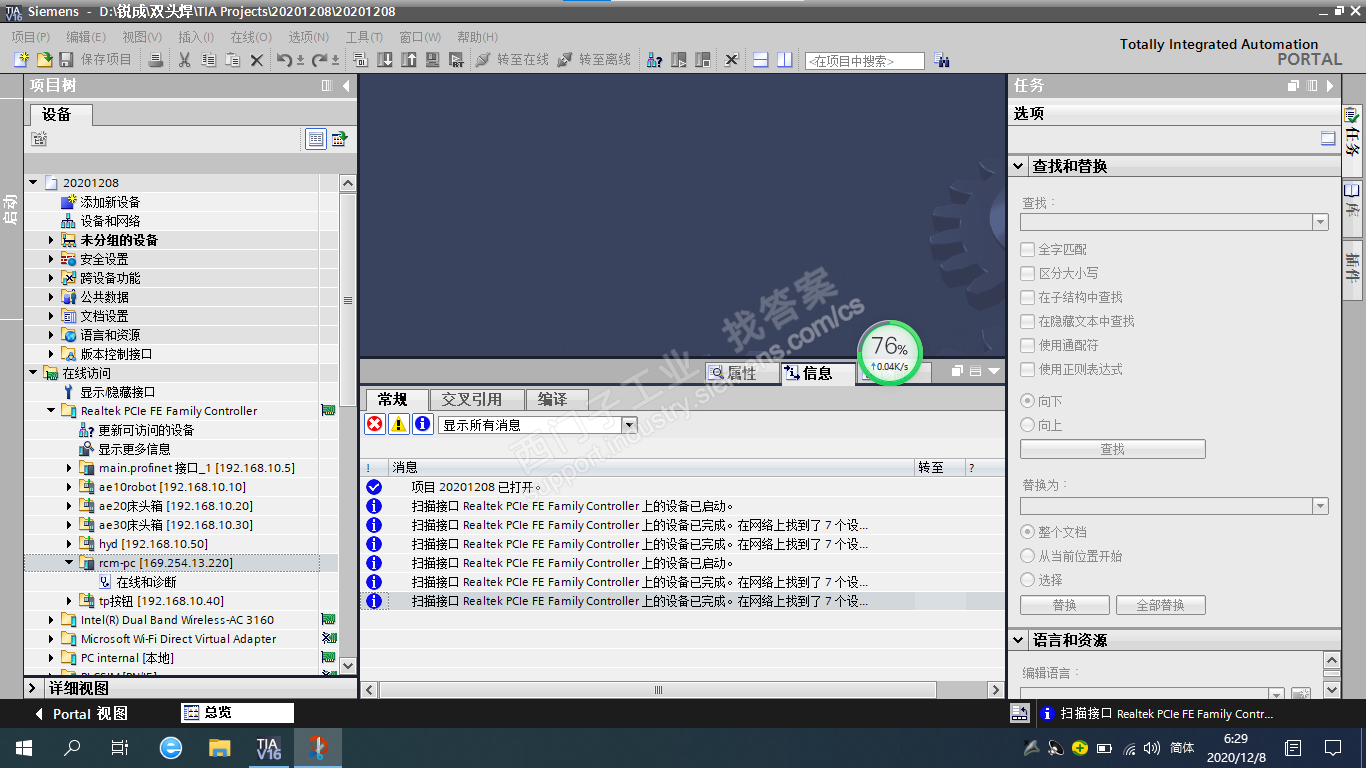Screen dimensions: 1366x768
Task: Switch to the Properties (属性) tab
Action: pos(742,373)
